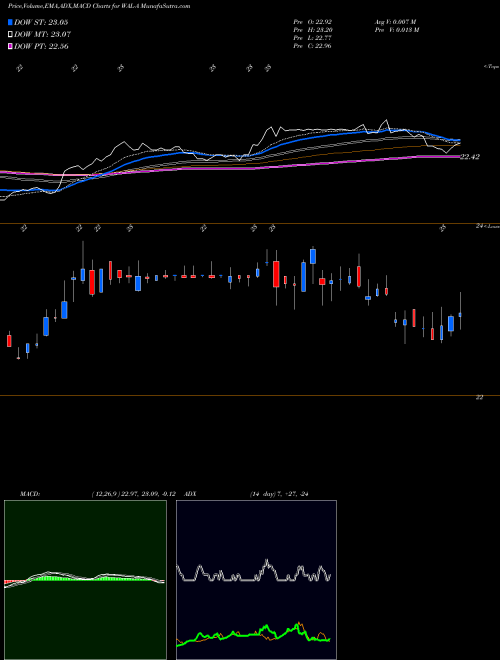500x660 pixels.
Task: Click the Avg V: 0.007 M value
Action: pos(395,22)
